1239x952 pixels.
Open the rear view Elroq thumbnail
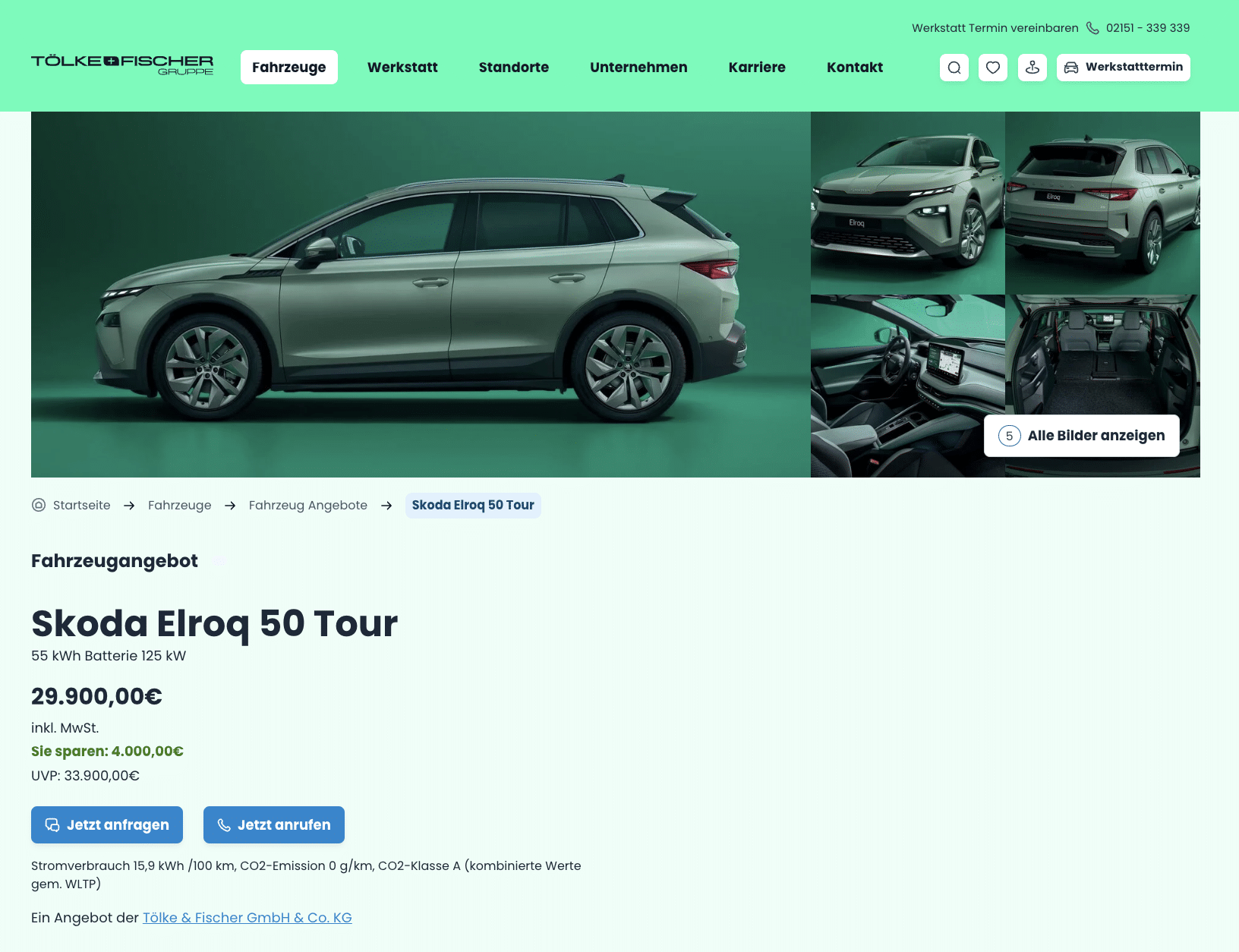[x=1102, y=203]
